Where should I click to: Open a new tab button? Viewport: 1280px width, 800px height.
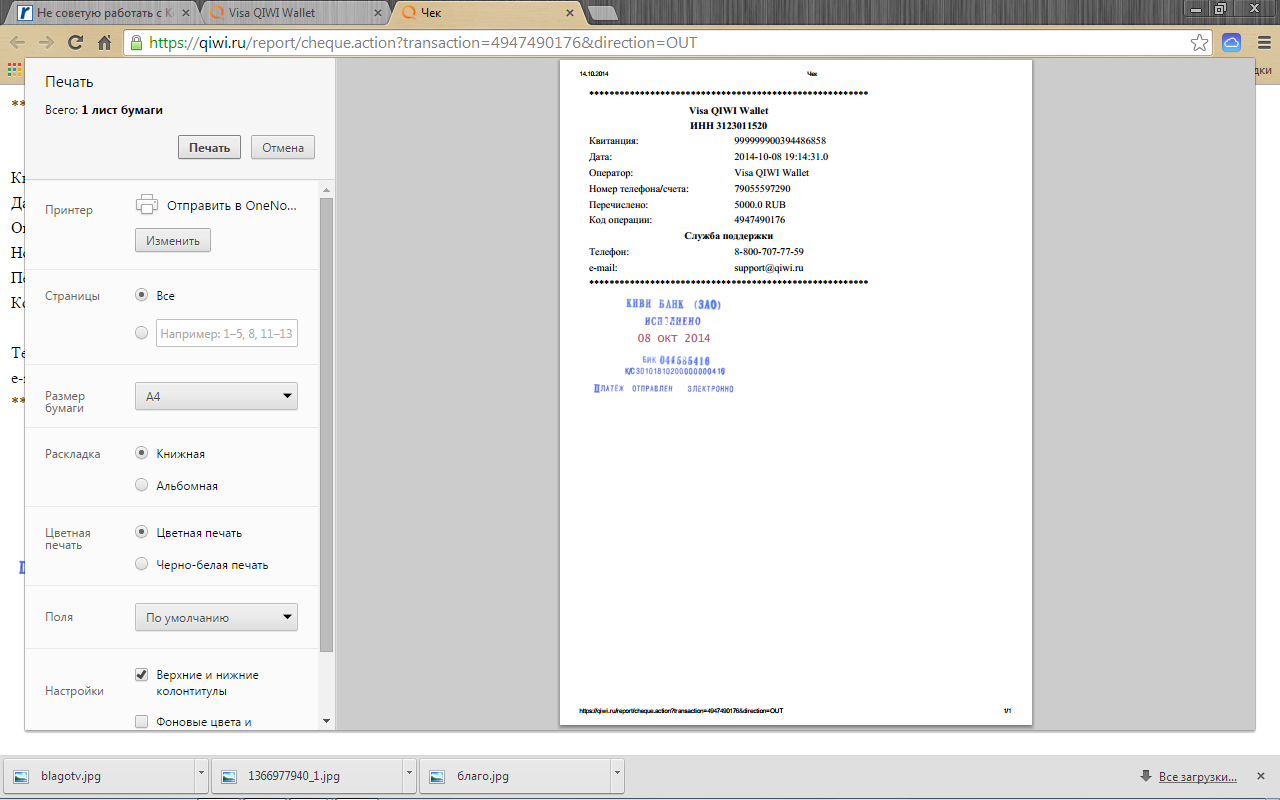coord(602,13)
